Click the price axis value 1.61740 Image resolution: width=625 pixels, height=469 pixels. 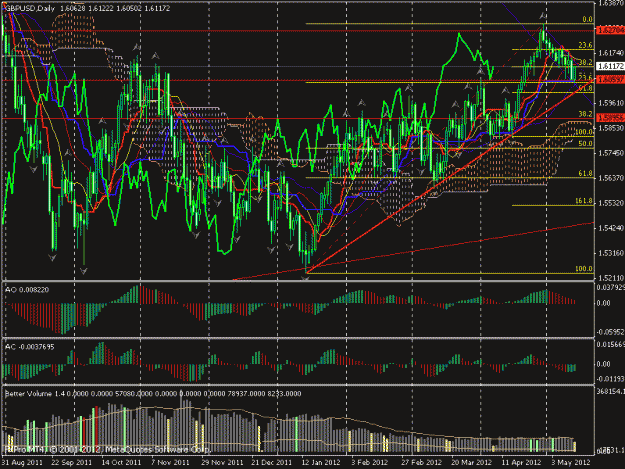click(x=610, y=53)
